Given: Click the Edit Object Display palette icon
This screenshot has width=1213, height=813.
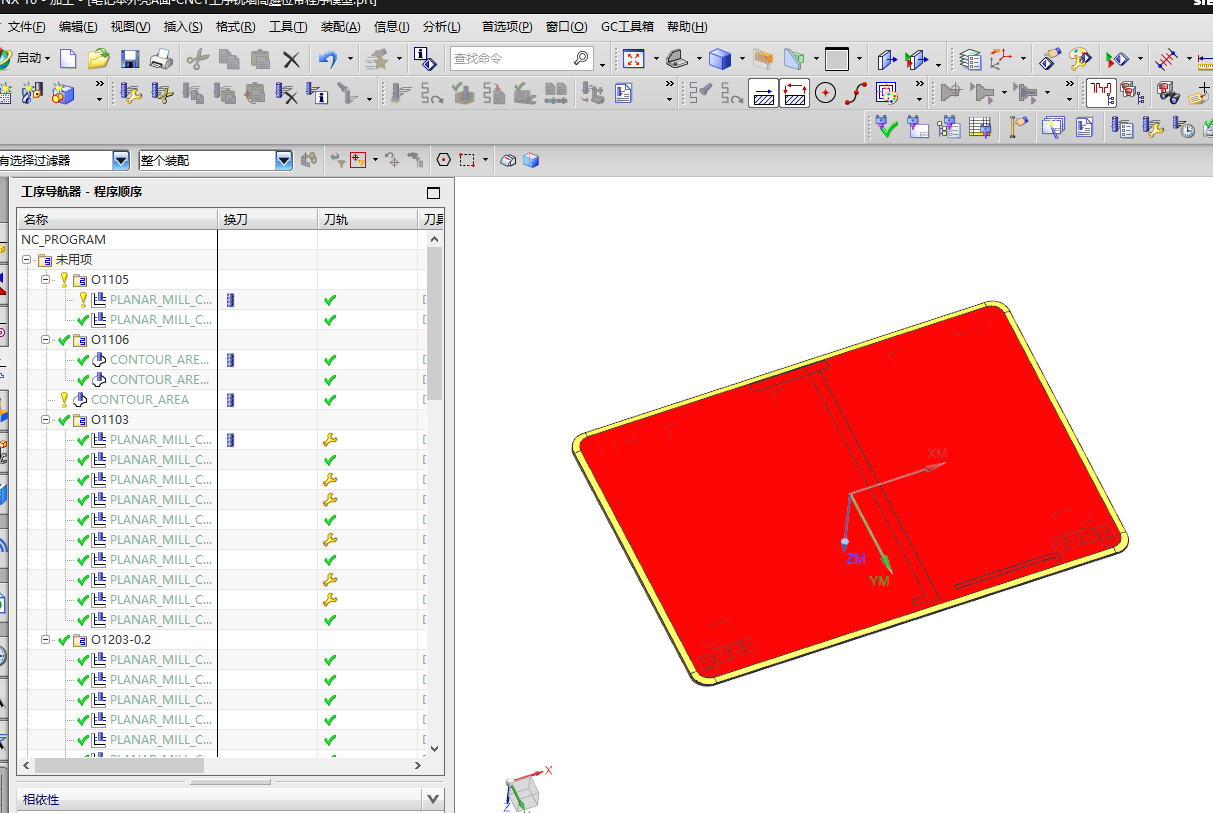Looking at the screenshot, I should 1080,59.
